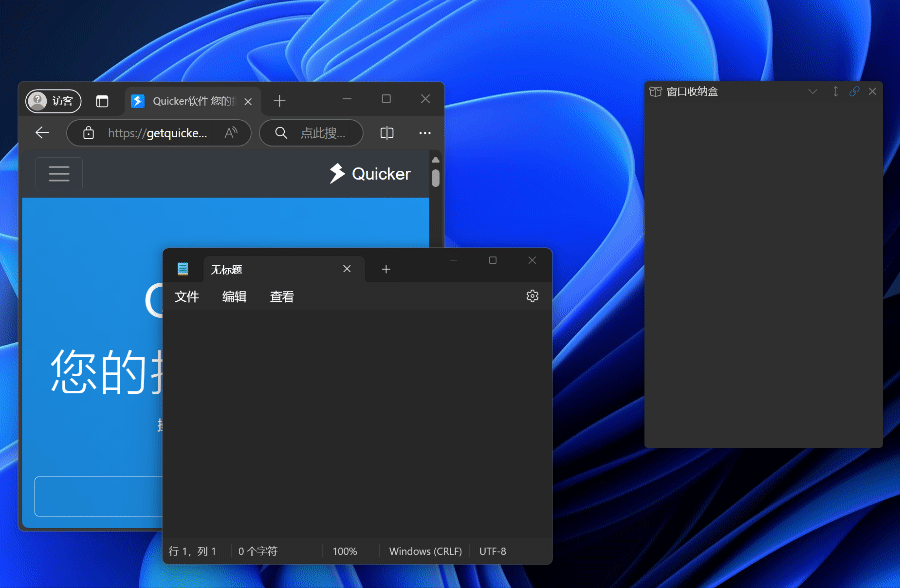Open the 编辑 menu in Notepad

pos(234,297)
